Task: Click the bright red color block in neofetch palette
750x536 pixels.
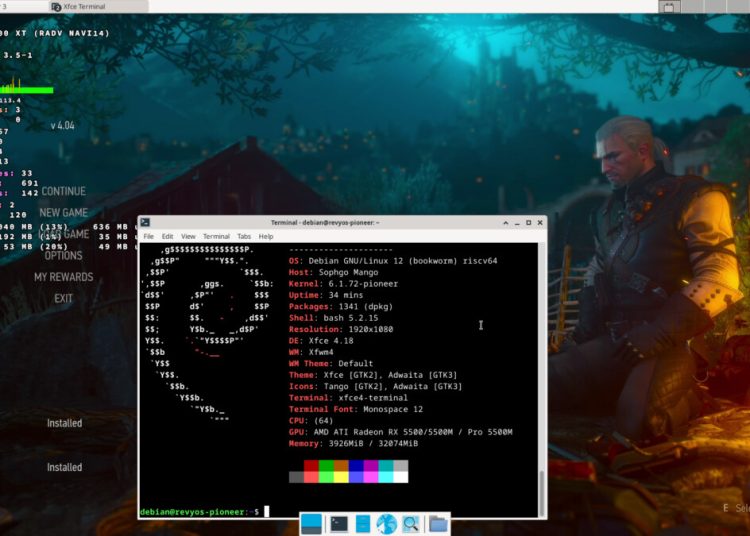Action: pyautogui.click(x=311, y=477)
